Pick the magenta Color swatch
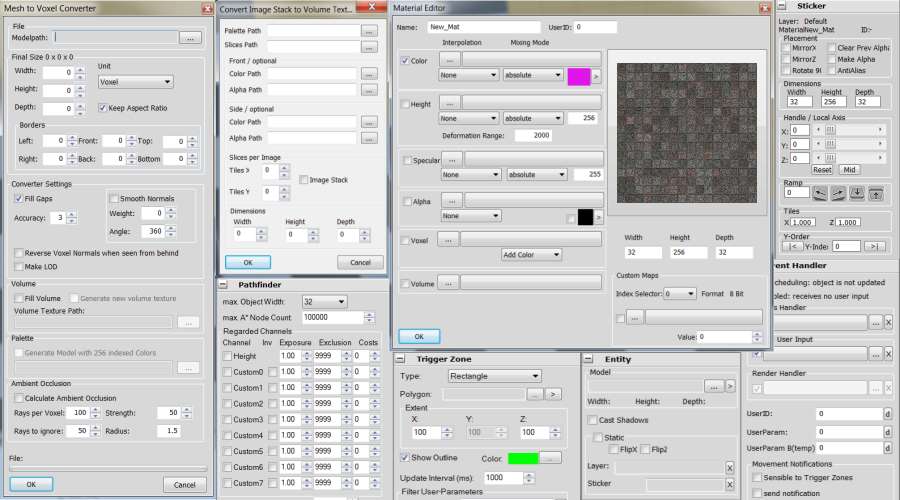Screen dimensions: 900x500 click(579, 76)
